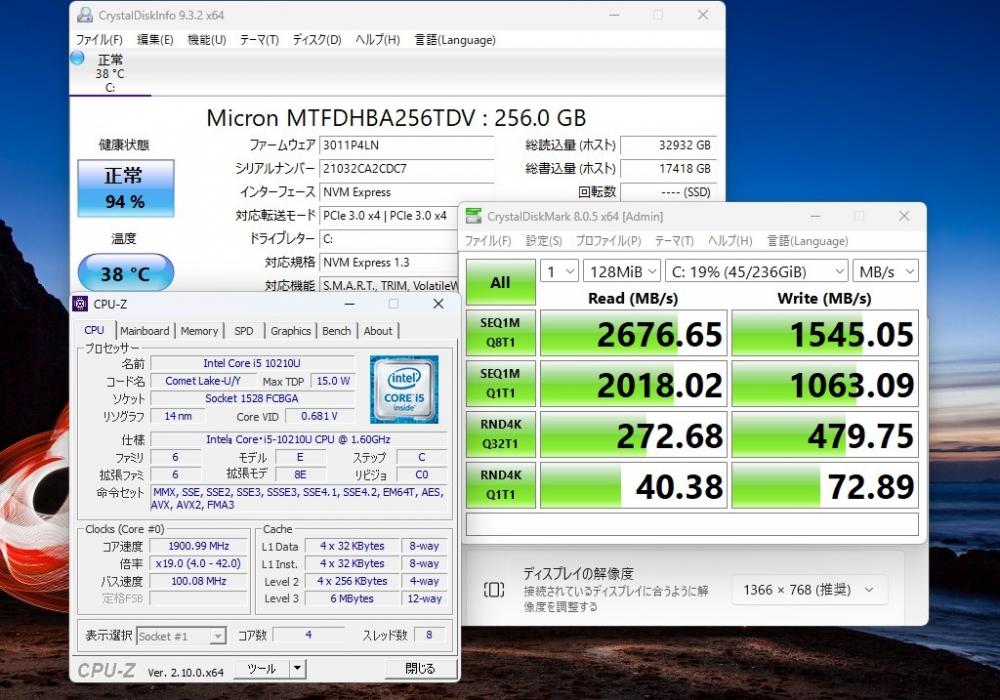Click the core speed 1900.99 MHz value
Screen dimensions: 1000x700
click(x=198, y=546)
